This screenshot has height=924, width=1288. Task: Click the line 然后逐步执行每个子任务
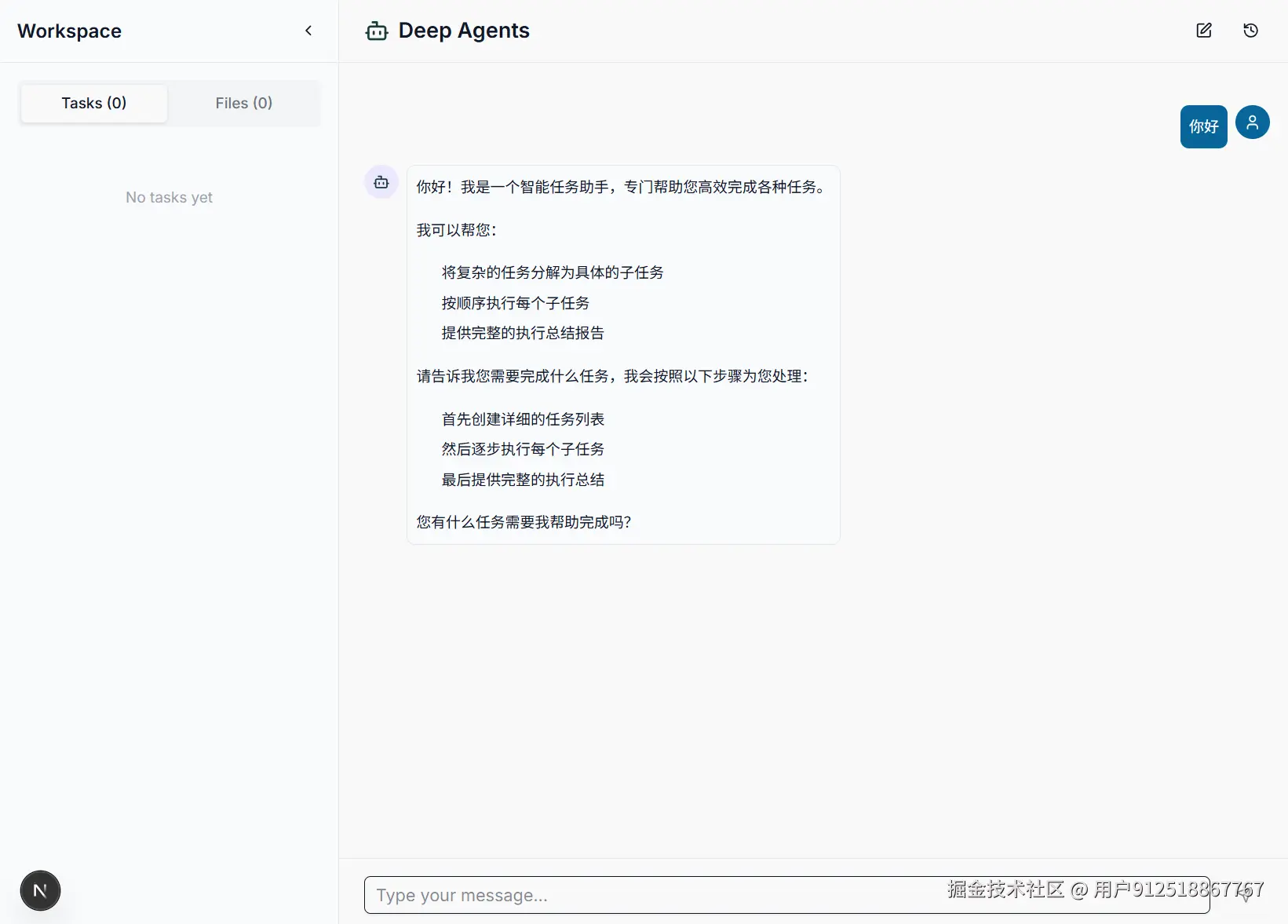point(523,449)
